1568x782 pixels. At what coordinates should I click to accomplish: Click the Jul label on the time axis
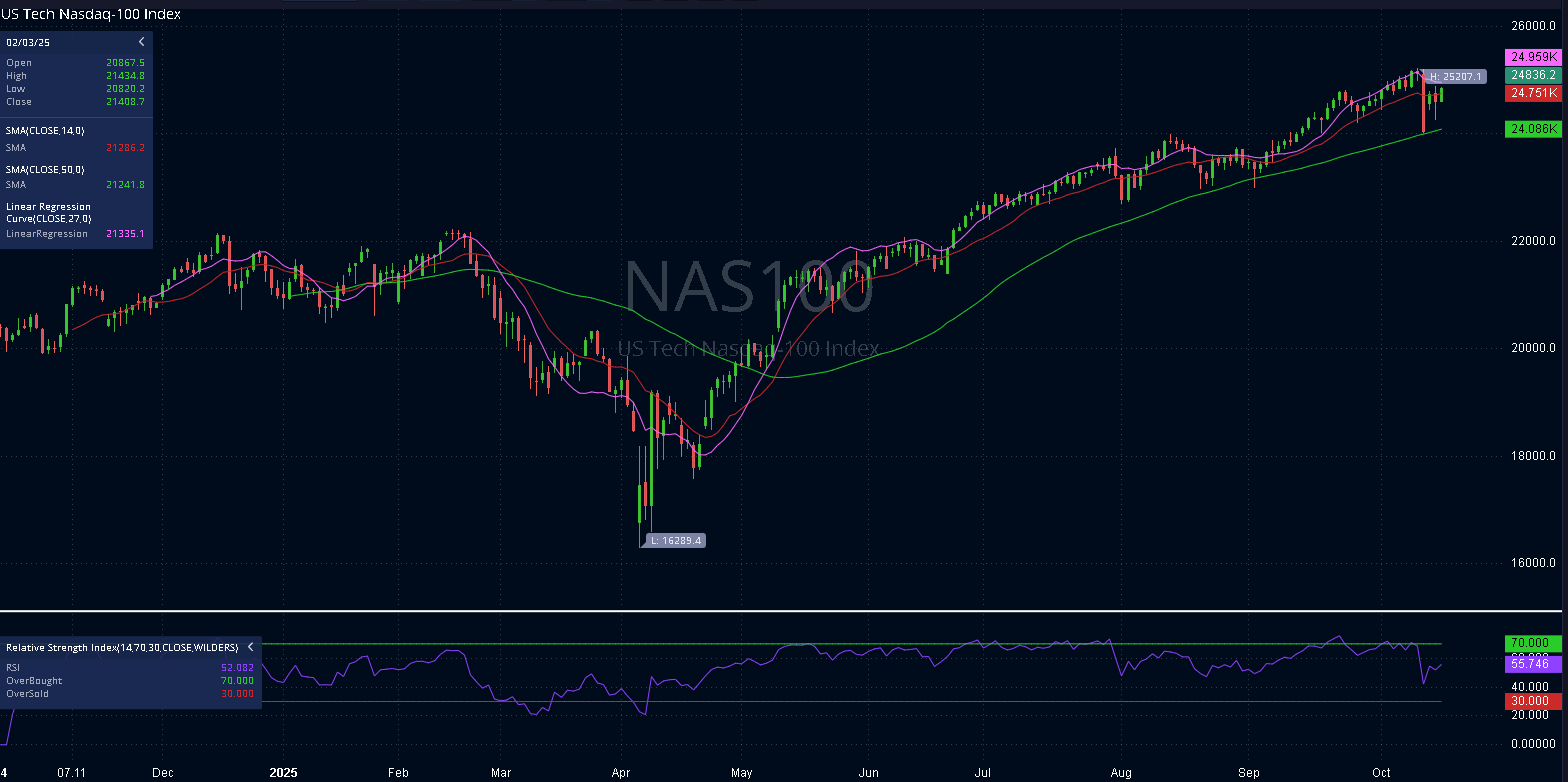[x=982, y=772]
